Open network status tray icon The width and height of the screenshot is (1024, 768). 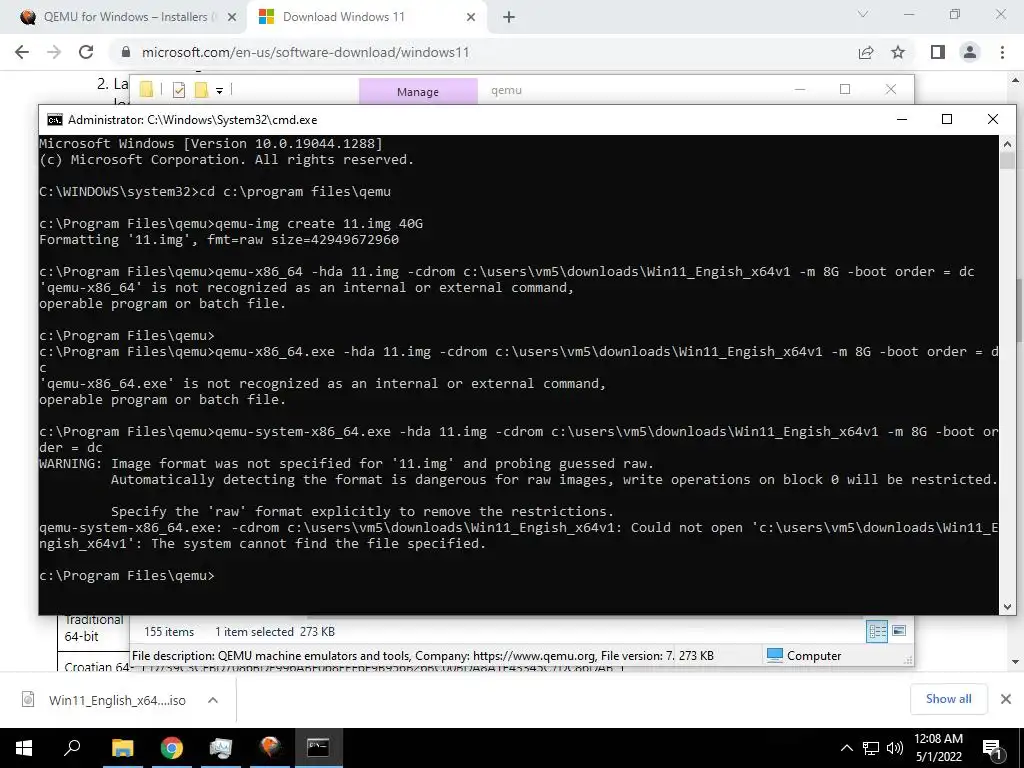[871, 748]
